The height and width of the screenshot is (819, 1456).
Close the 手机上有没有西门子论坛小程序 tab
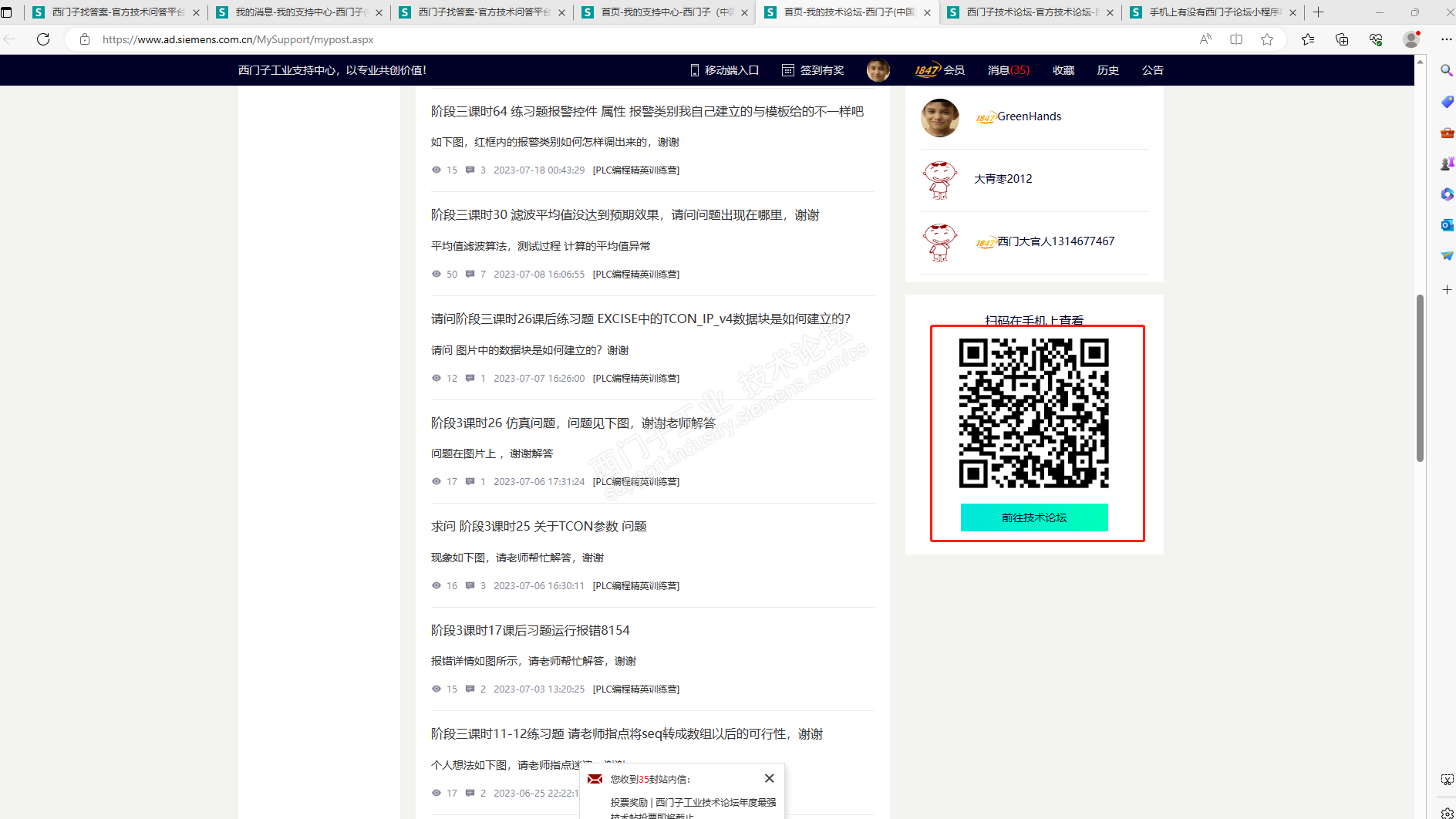(1293, 12)
